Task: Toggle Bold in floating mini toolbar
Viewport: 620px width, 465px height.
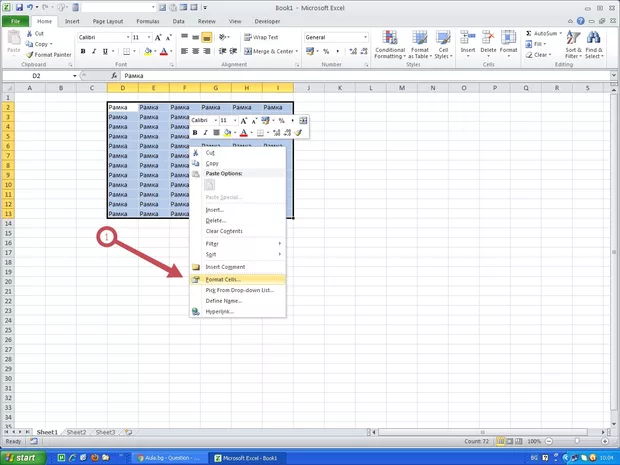Action: click(x=195, y=132)
